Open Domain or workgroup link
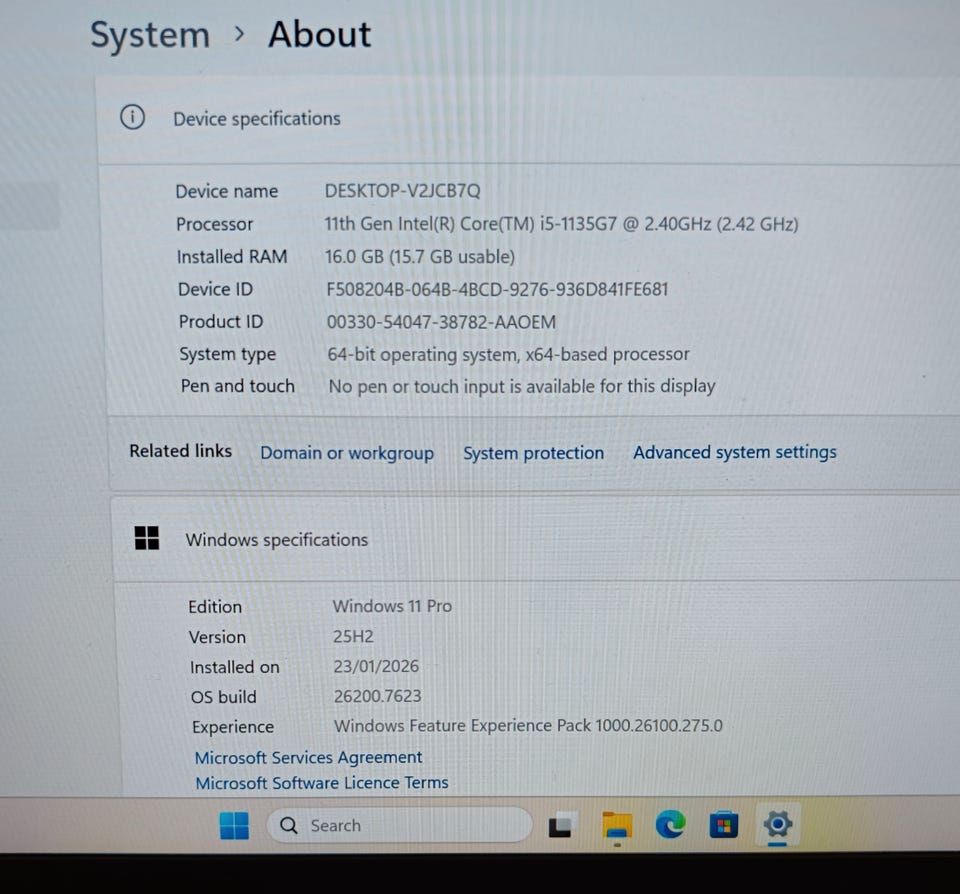 pos(347,453)
